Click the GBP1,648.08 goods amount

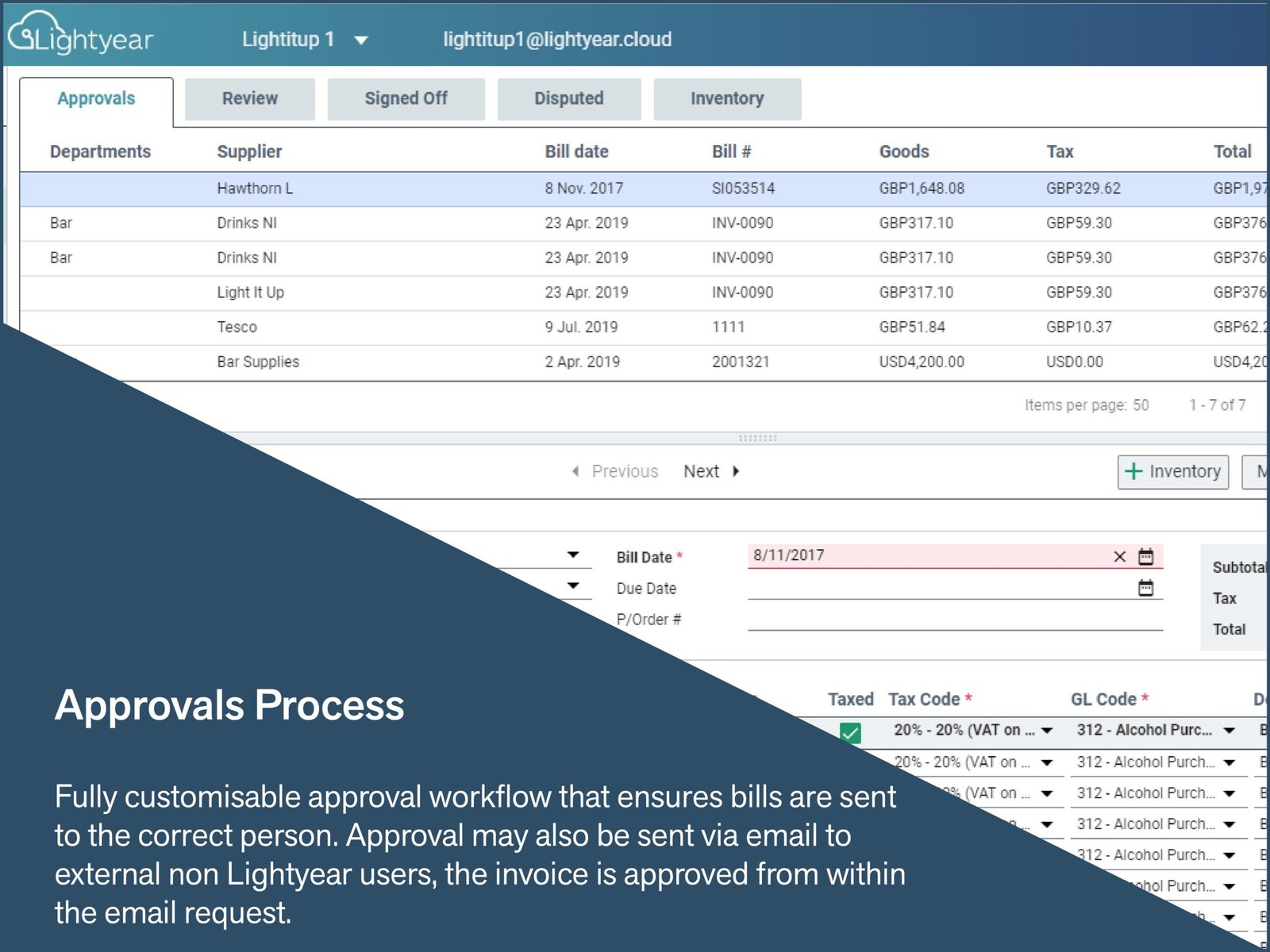pos(922,189)
